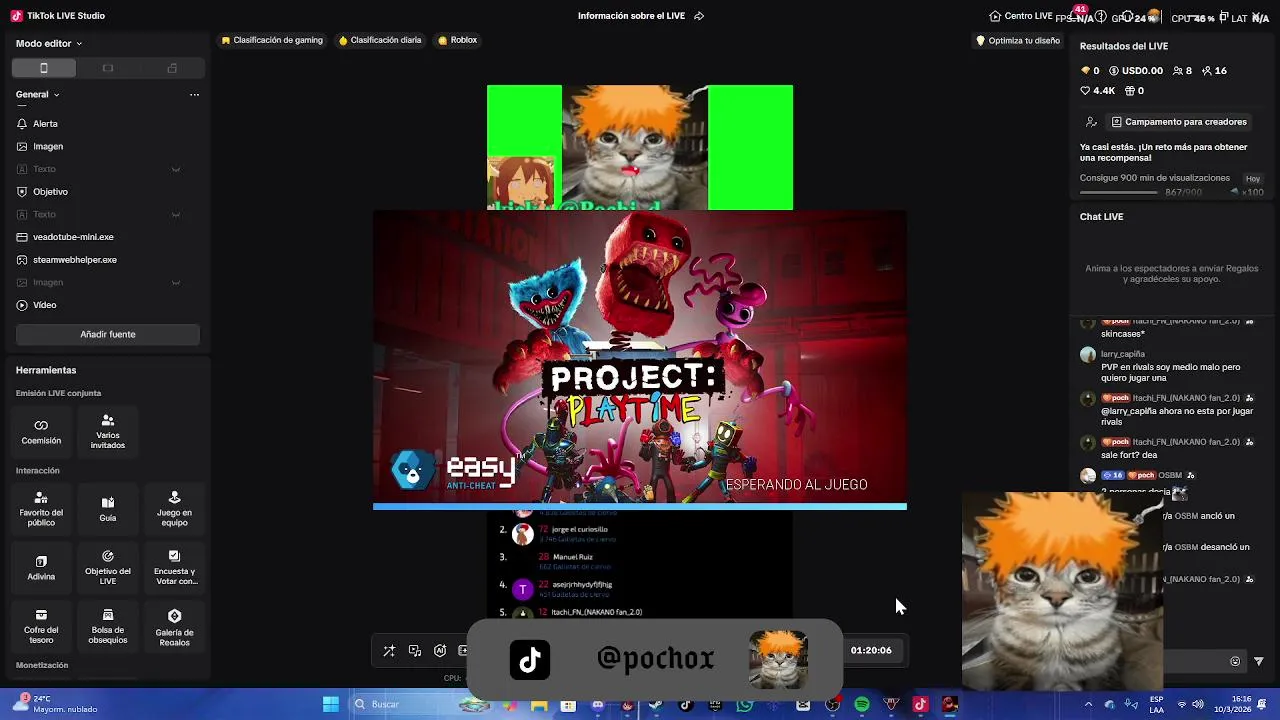Select the landscape layout icon
This screenshot has height=720, width=1280.
tap(108, 68)
